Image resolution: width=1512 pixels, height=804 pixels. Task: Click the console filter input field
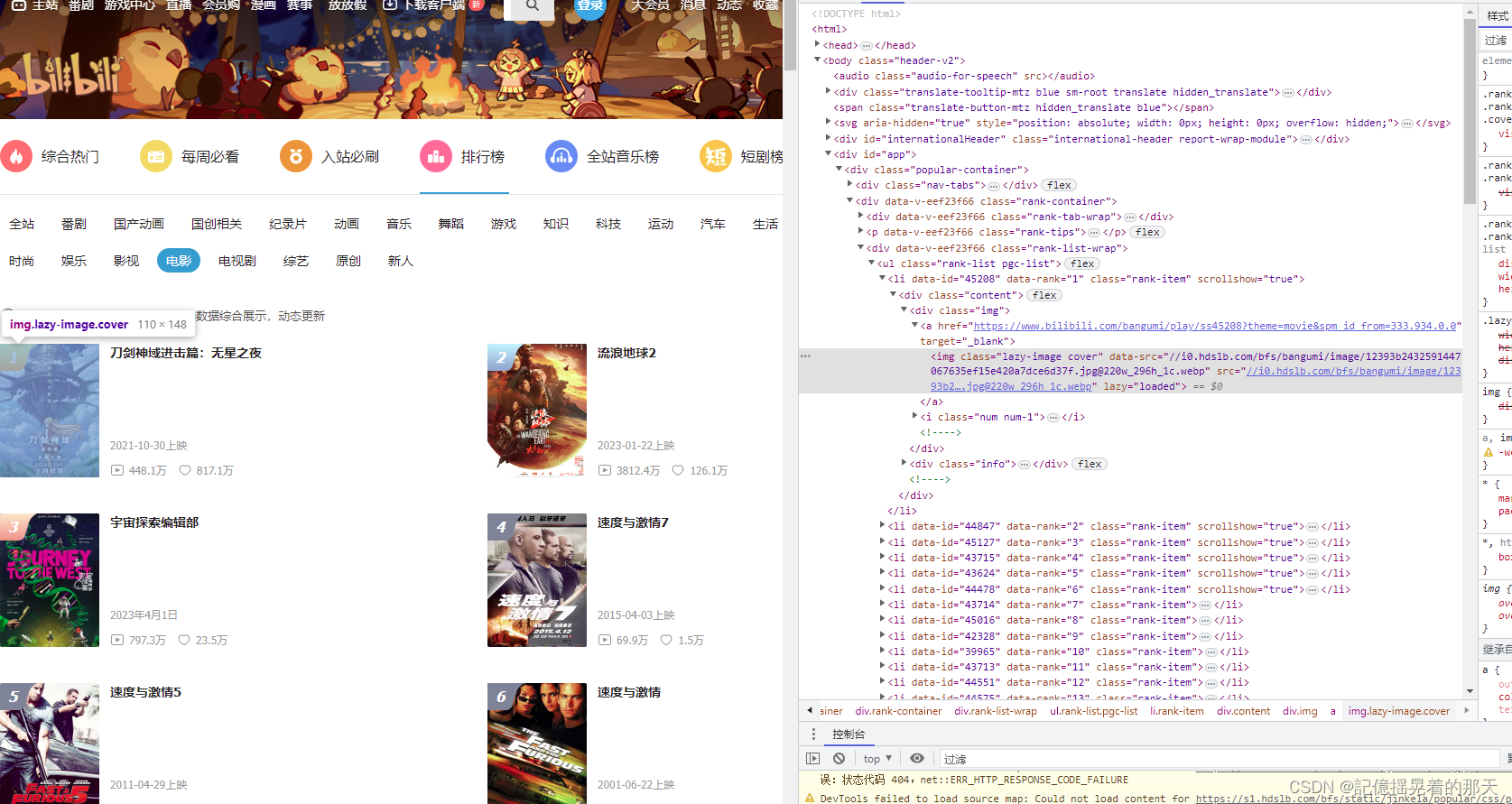(x=1219, y=759)
